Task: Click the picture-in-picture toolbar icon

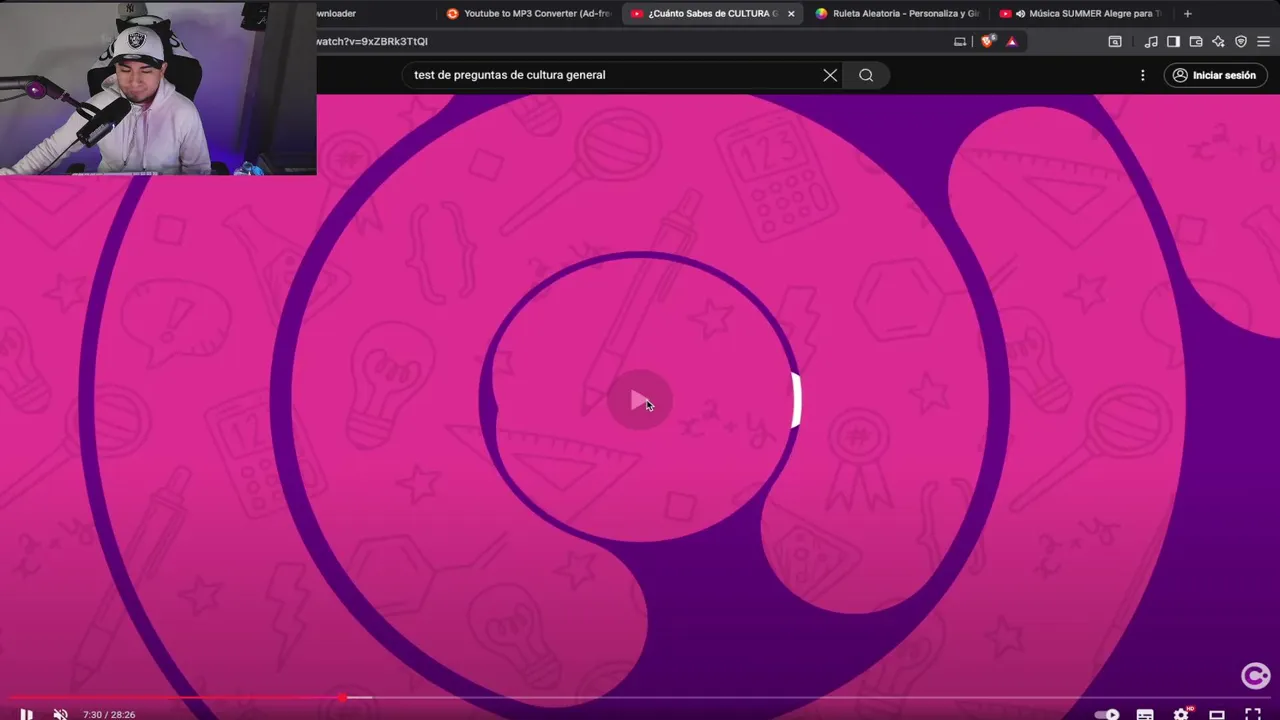Action: pos(1115,41)
